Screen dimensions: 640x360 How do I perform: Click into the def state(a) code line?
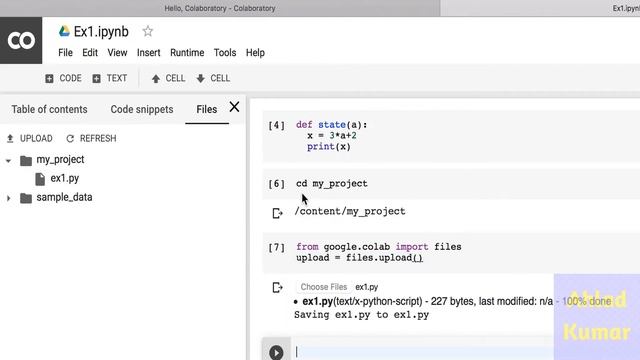tap(331, 124)
